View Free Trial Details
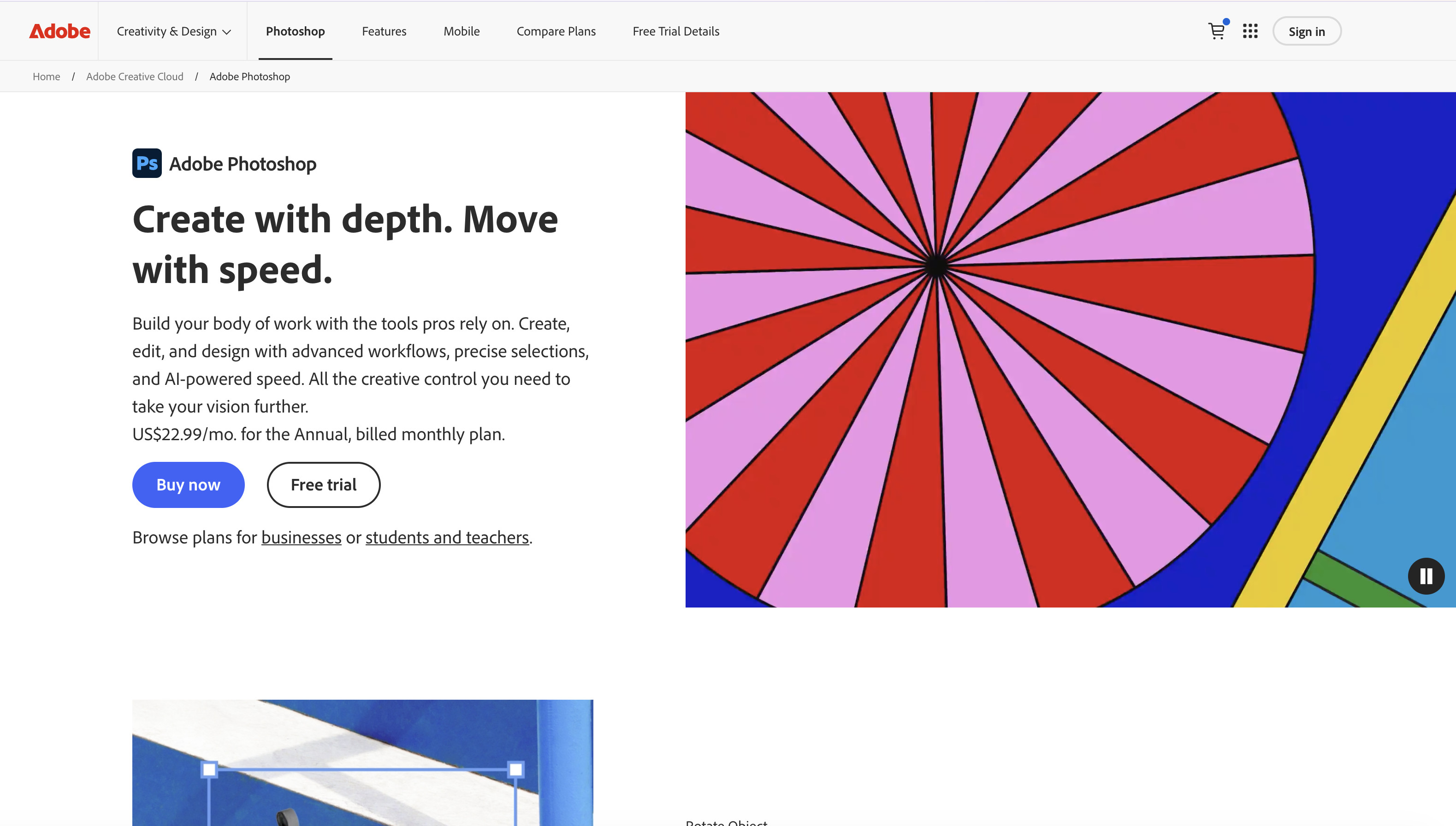The image size is (1456, 826). (676, 31)
